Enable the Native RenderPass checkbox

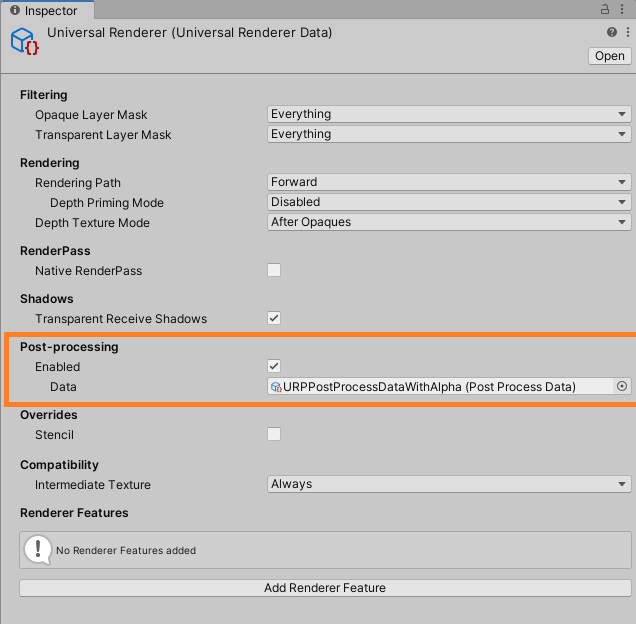pyautogui.click(x=274, y=270)
